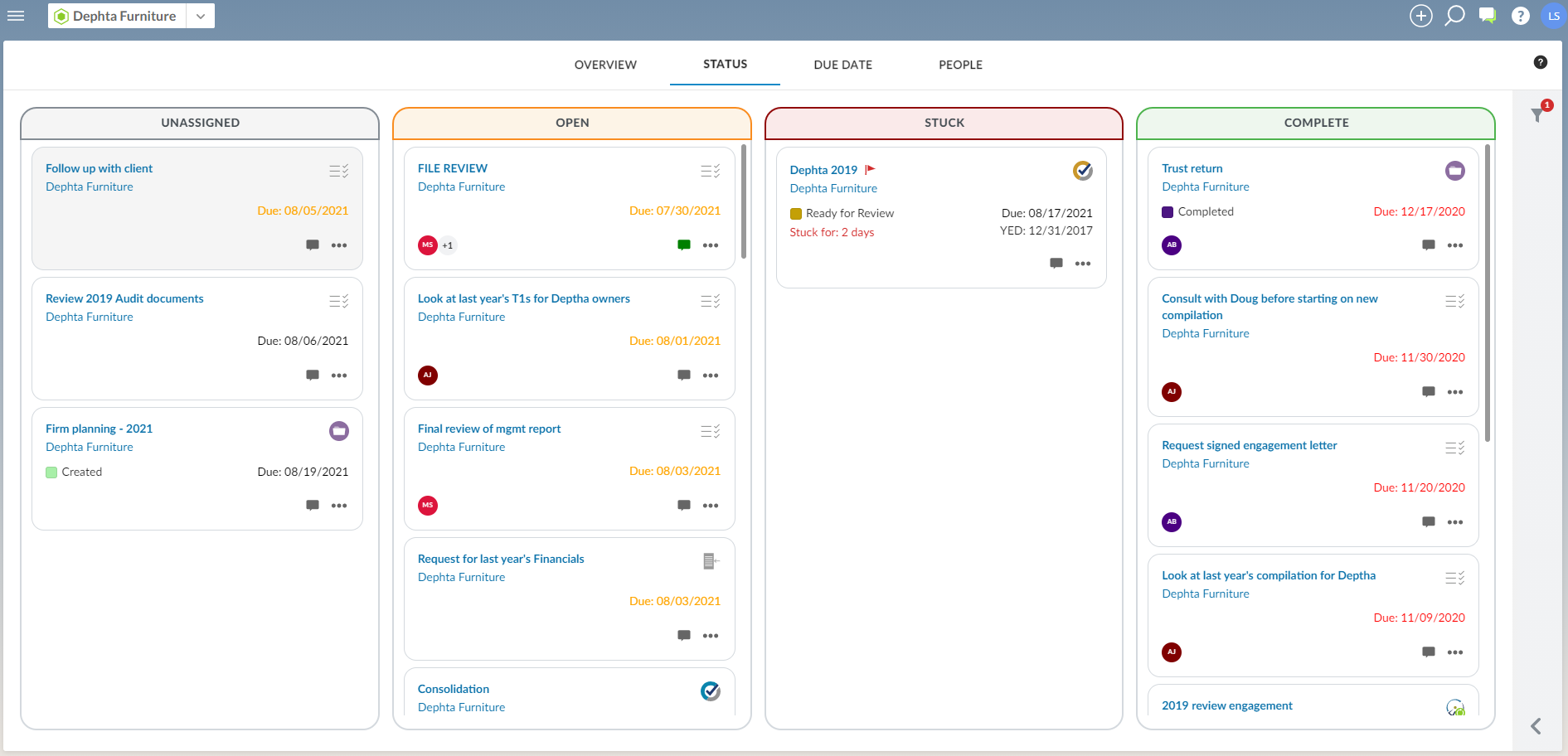Switch to the Overview tab
This screenshot has height=756, width=1568.
pos(605,65)
